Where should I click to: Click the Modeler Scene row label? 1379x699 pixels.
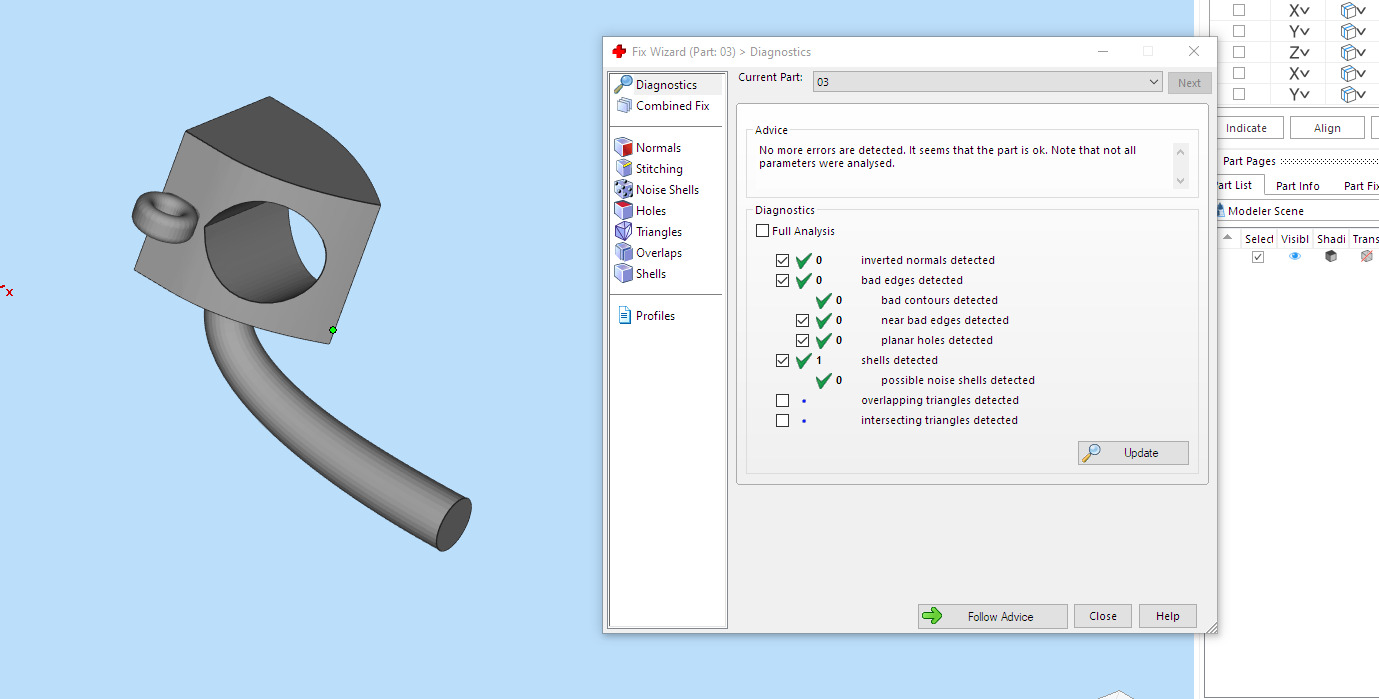coord(1265,211)
